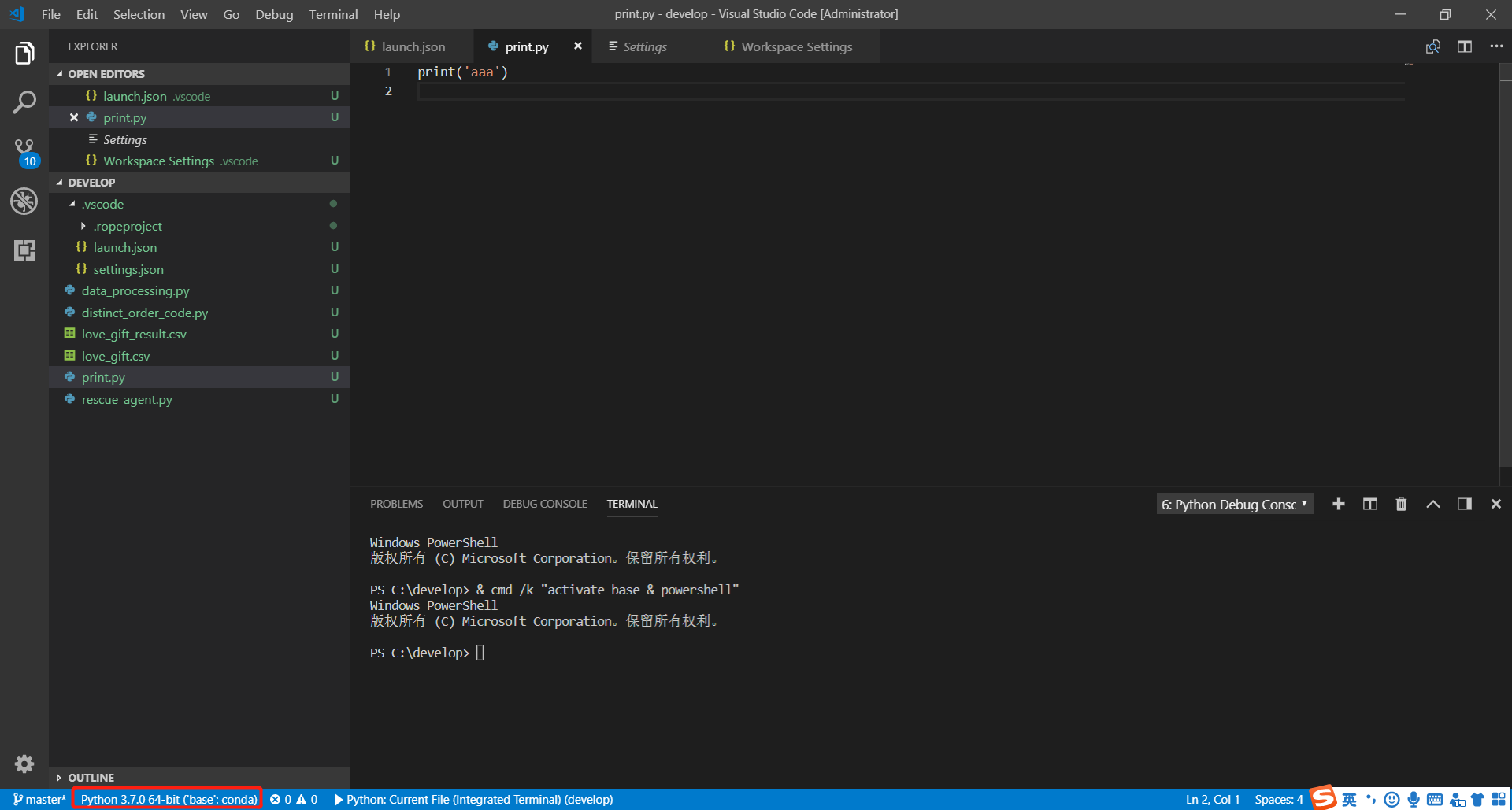Screen dimensions: 1512x810
Task: Open the terminal selector dropdown Python Debug Console
Action: [x=1235, y=504]
